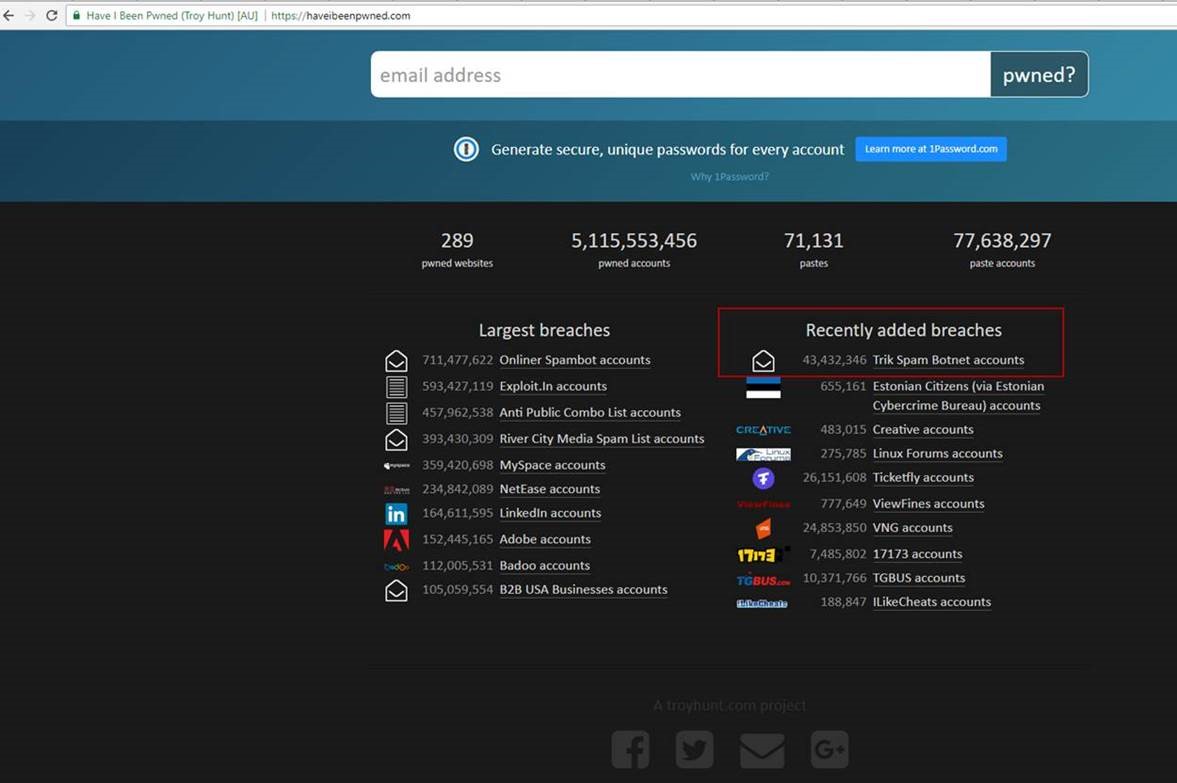The width and height of the screenshot is (1177, 783).
Task: Click the email envelope icon in footer
Action: coord(762,750)
